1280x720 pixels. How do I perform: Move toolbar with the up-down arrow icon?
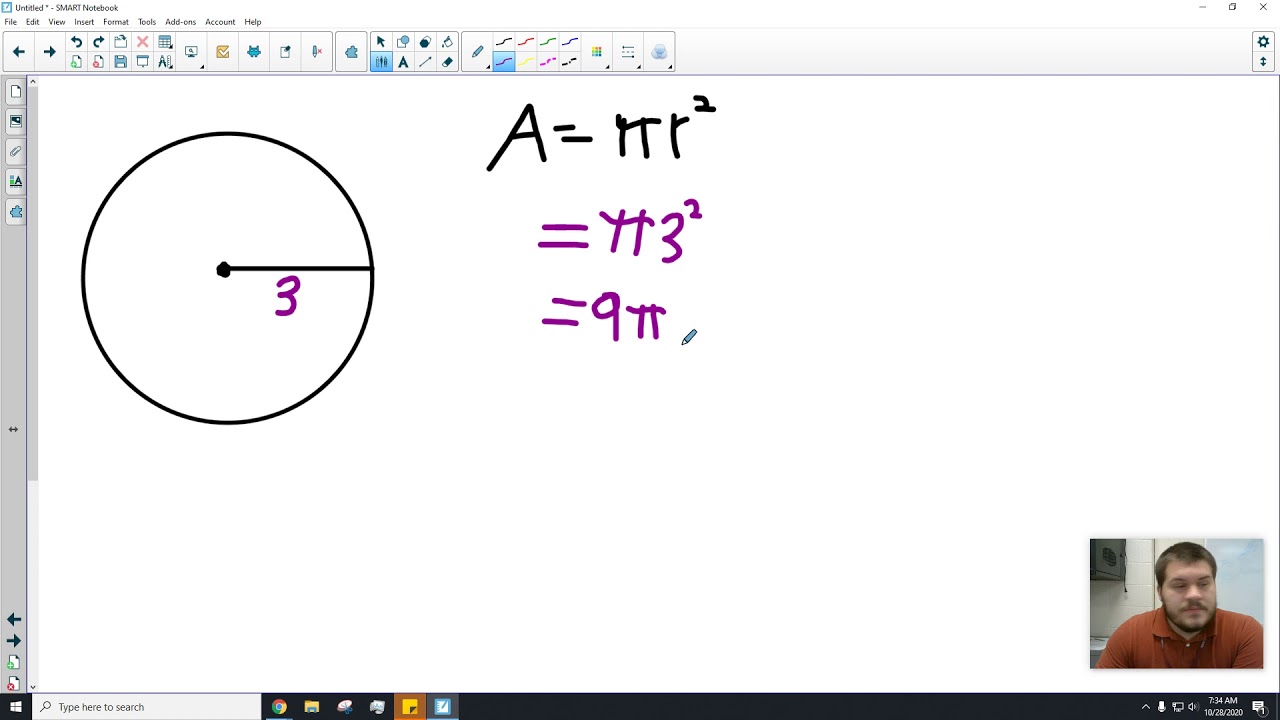[x=1263, y=62]
